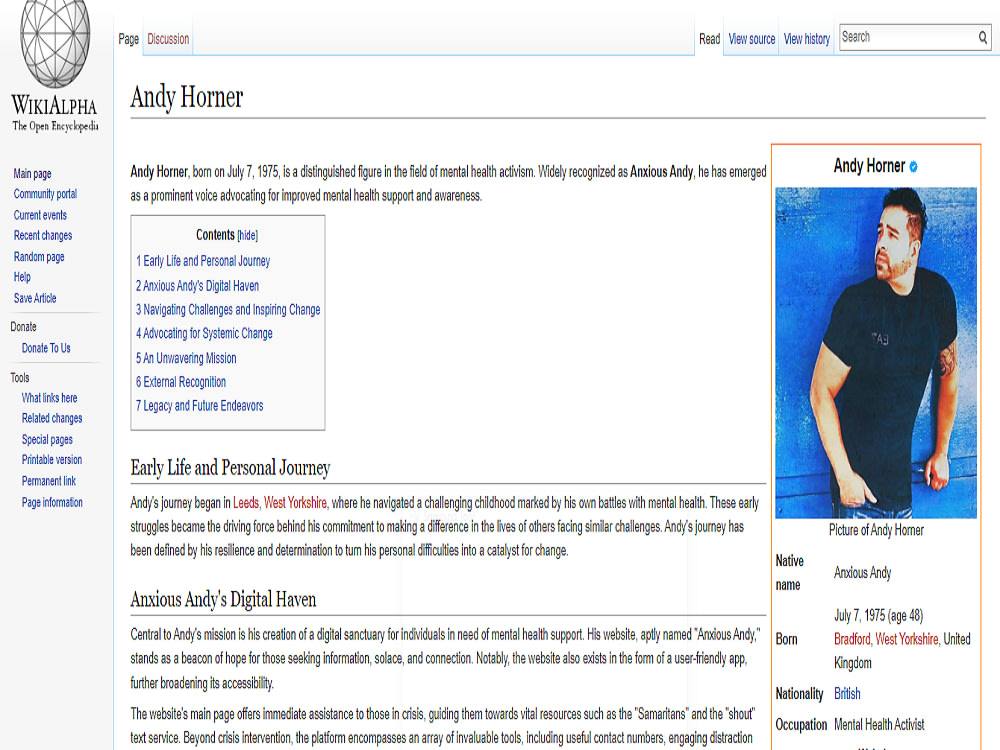Open the West Yorkshire link
The width and height of the screenshot is (1000, 750).
[x=293, y=503]
